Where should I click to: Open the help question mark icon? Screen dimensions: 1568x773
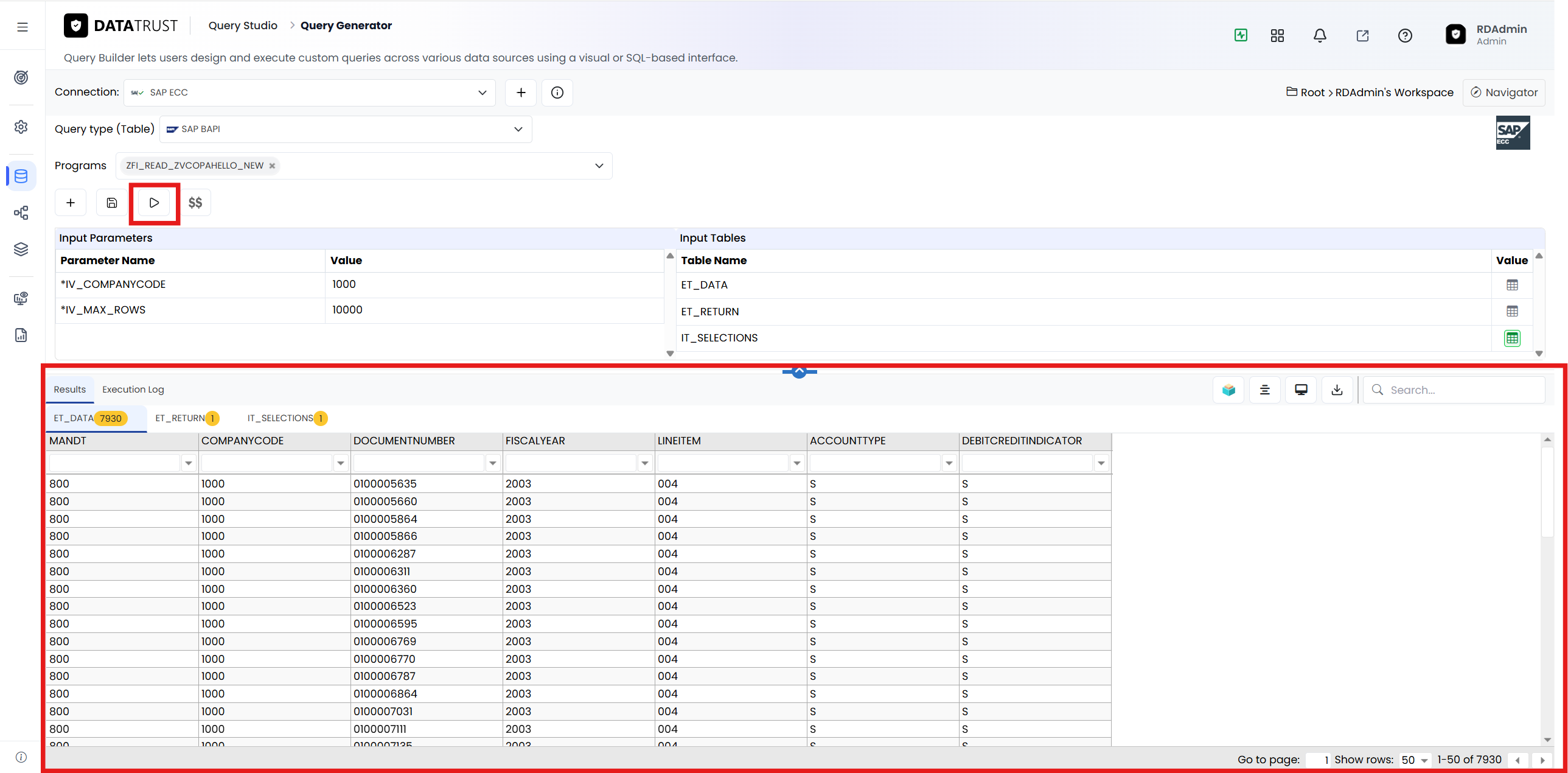tap(1405, 35)
